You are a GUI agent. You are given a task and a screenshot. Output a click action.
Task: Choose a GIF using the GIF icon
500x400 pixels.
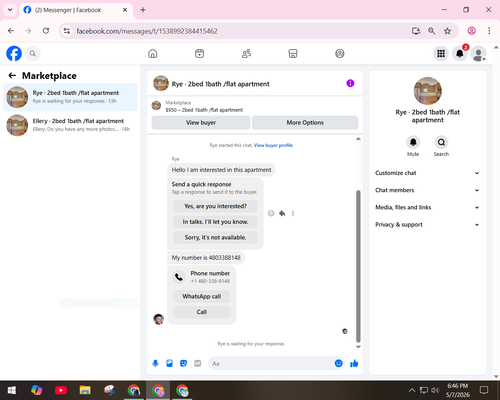pyautogui.click(x=198, y=363)
